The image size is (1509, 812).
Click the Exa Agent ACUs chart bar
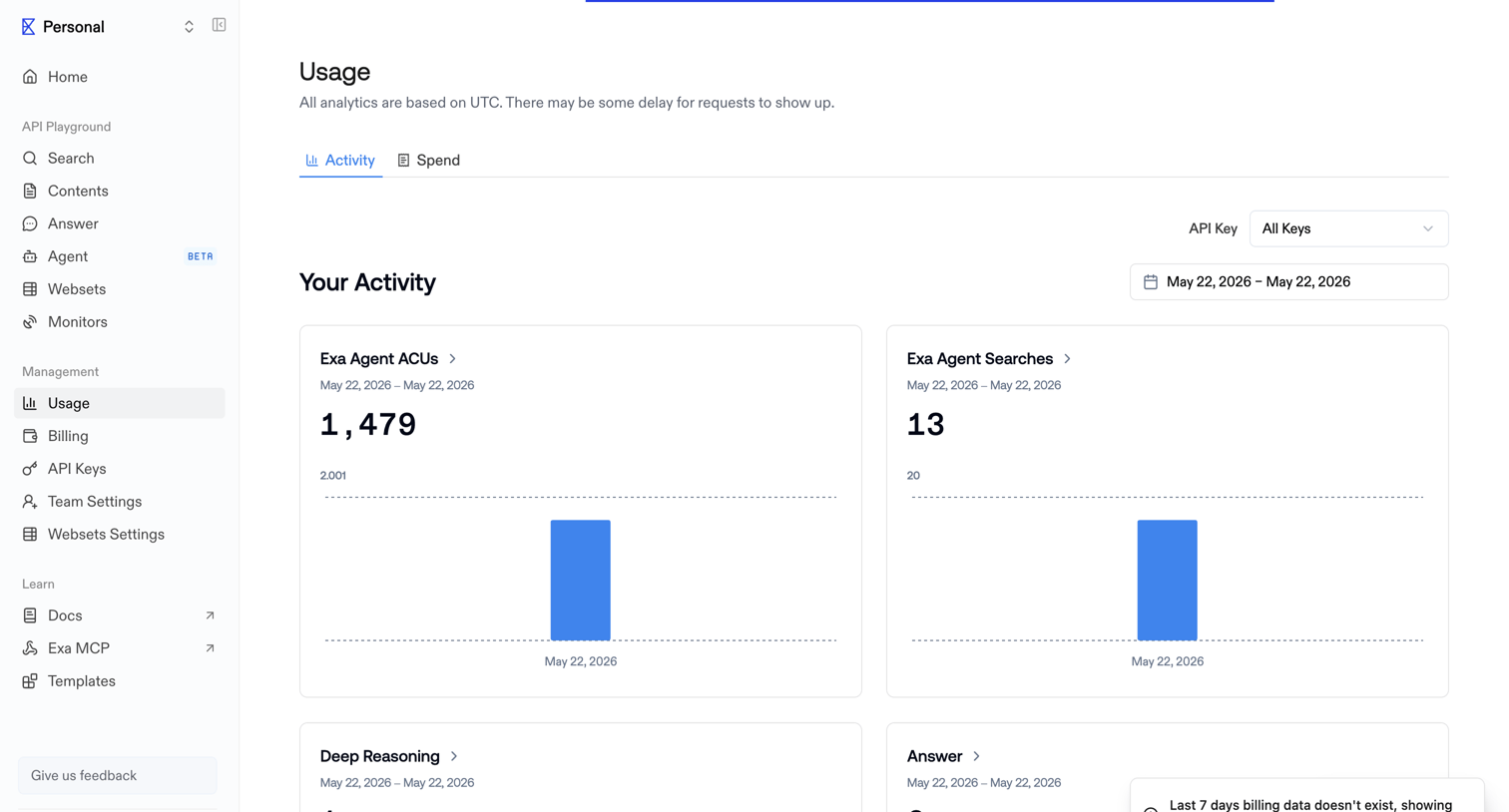[581, 580]
